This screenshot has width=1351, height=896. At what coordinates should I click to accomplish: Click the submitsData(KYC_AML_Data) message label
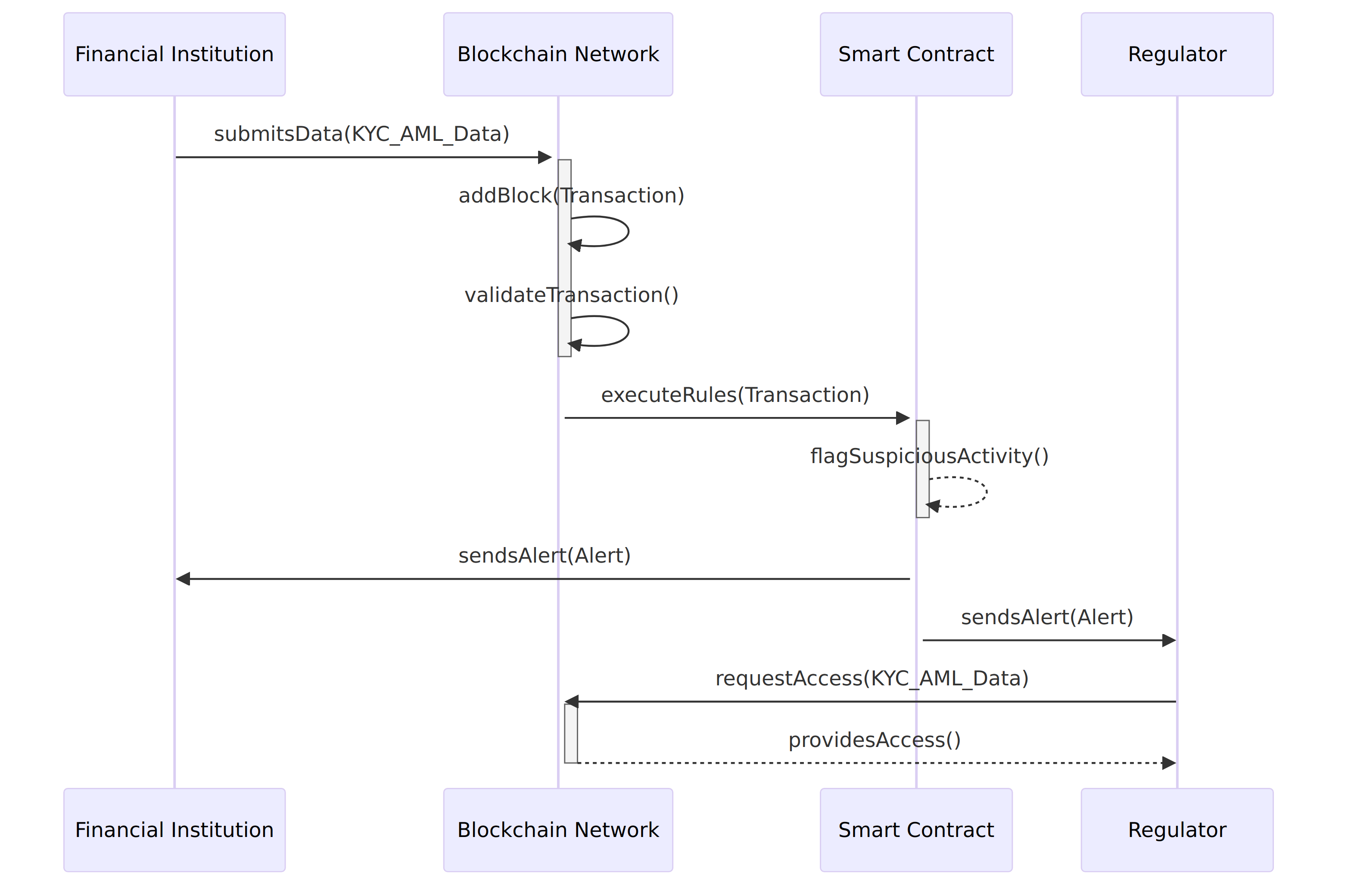(361, 134)
